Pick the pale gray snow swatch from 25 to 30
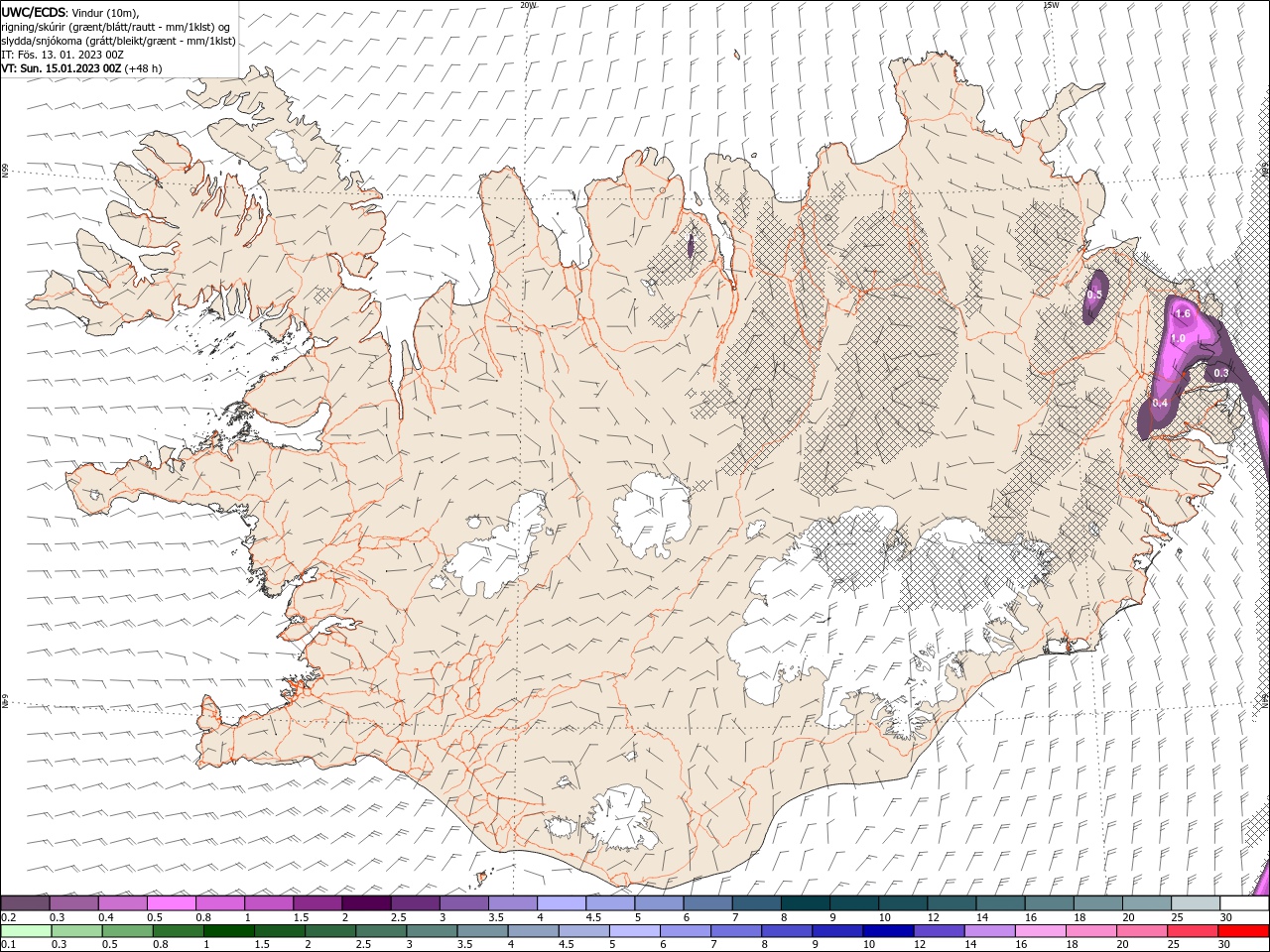The width and height of the screenshot is (1270, 952). point(1195,902)
